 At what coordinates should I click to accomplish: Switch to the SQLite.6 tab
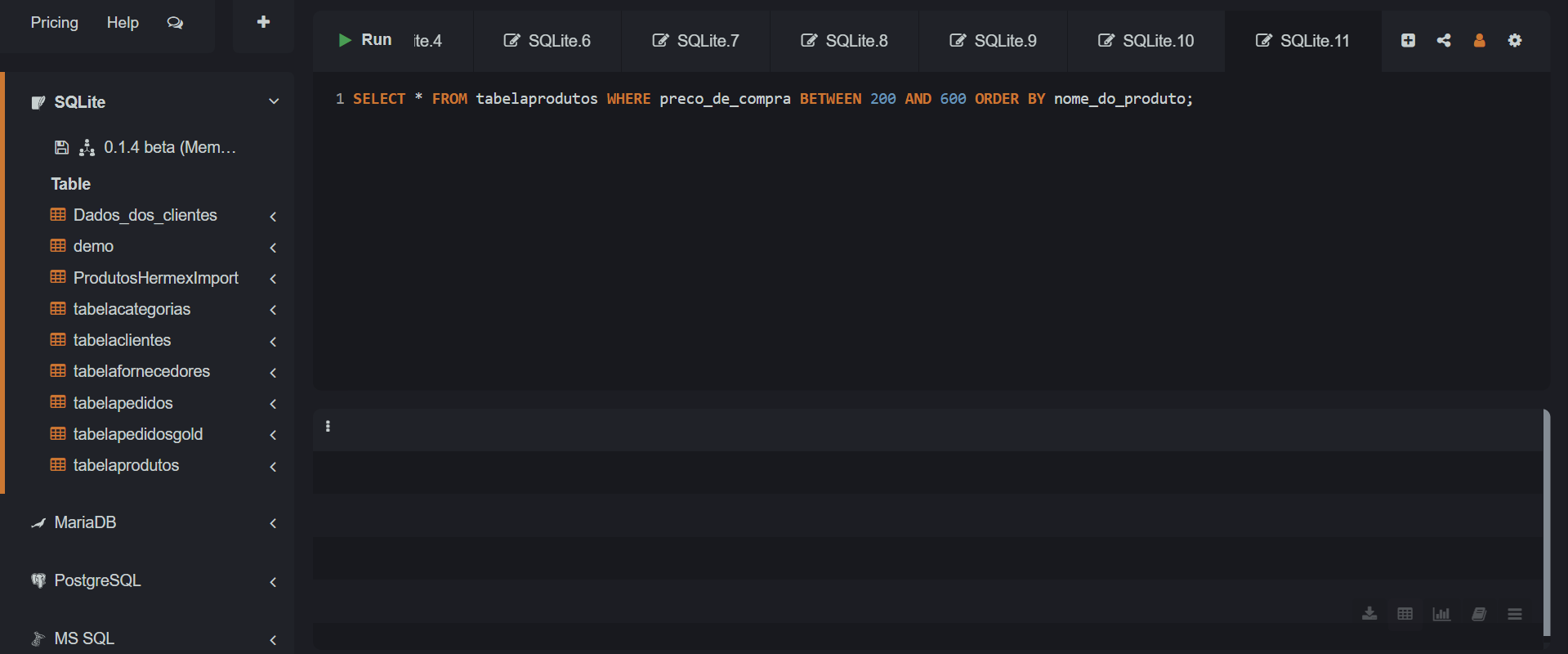click(547, 41)
